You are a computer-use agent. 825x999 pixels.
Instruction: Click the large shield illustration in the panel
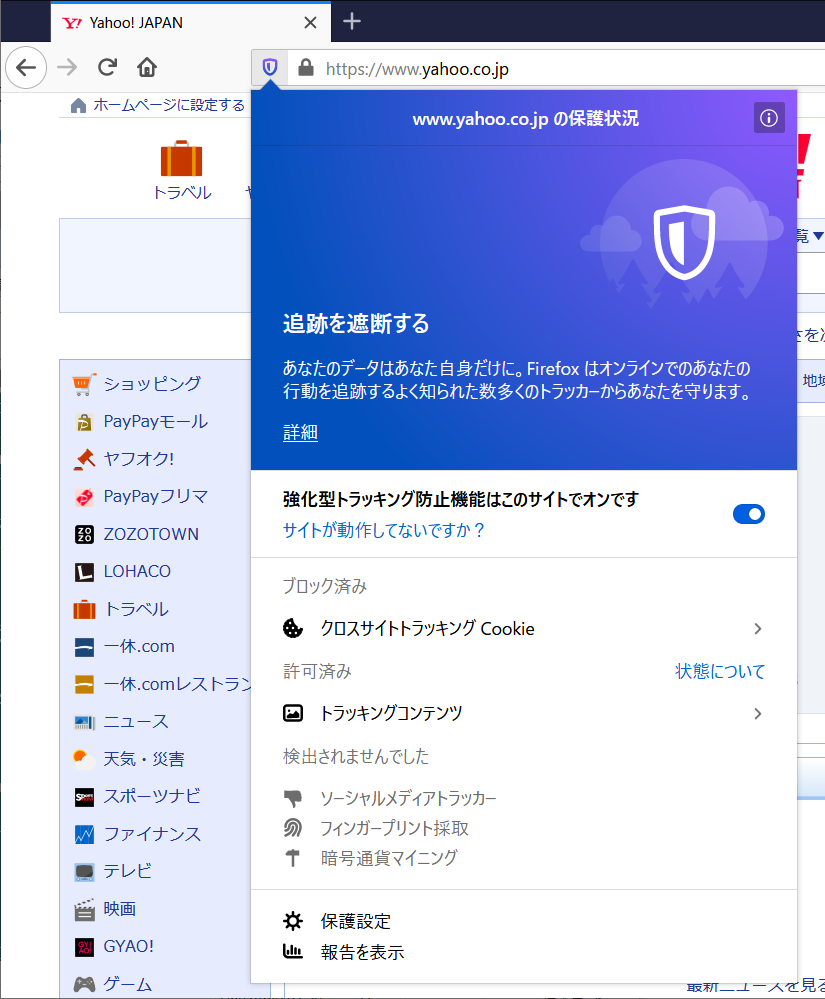coord(684,242)
